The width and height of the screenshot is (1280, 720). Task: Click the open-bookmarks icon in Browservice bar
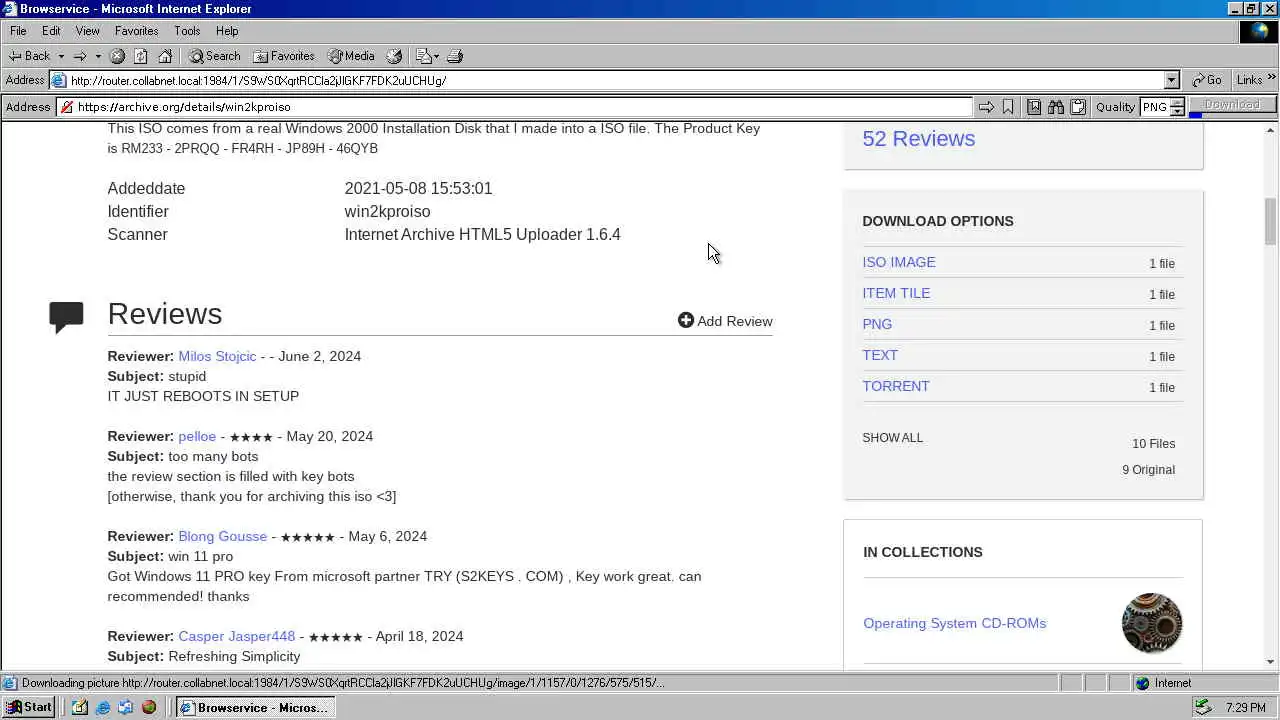point(1034,107)
